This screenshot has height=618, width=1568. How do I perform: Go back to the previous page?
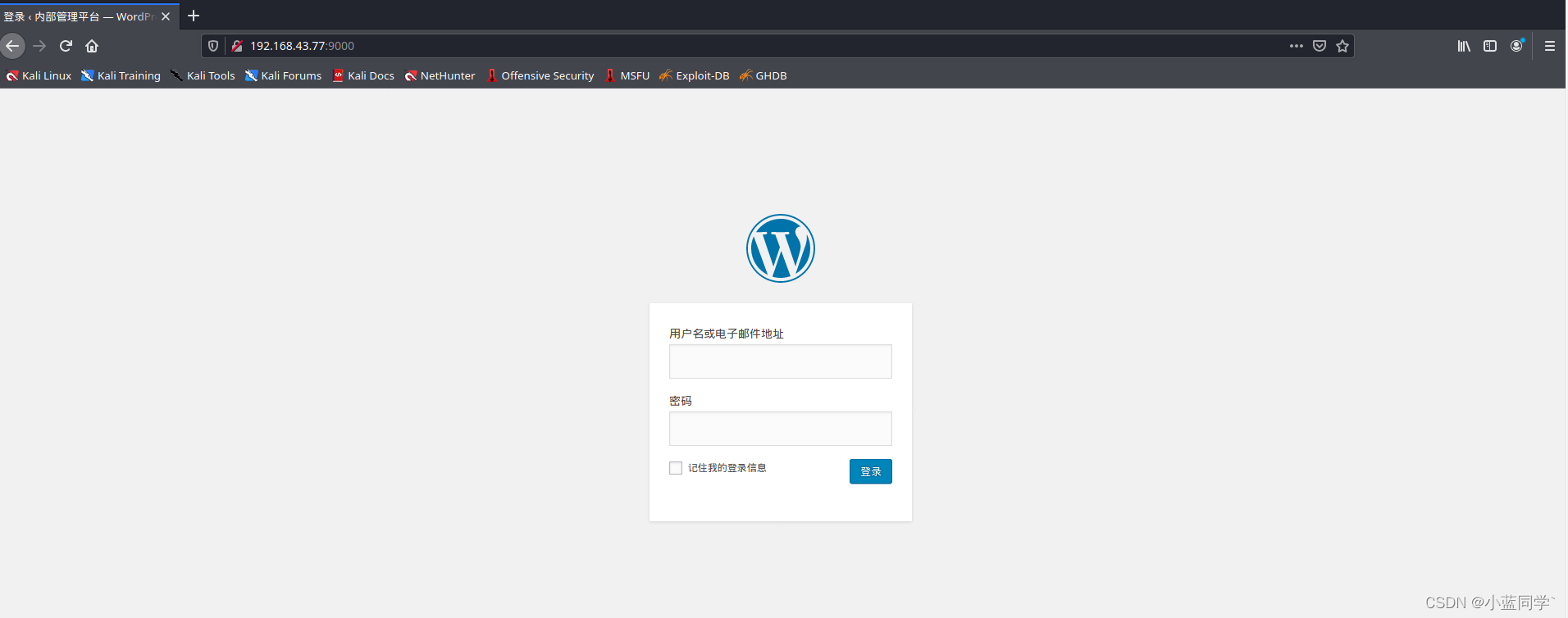(12, 46)
